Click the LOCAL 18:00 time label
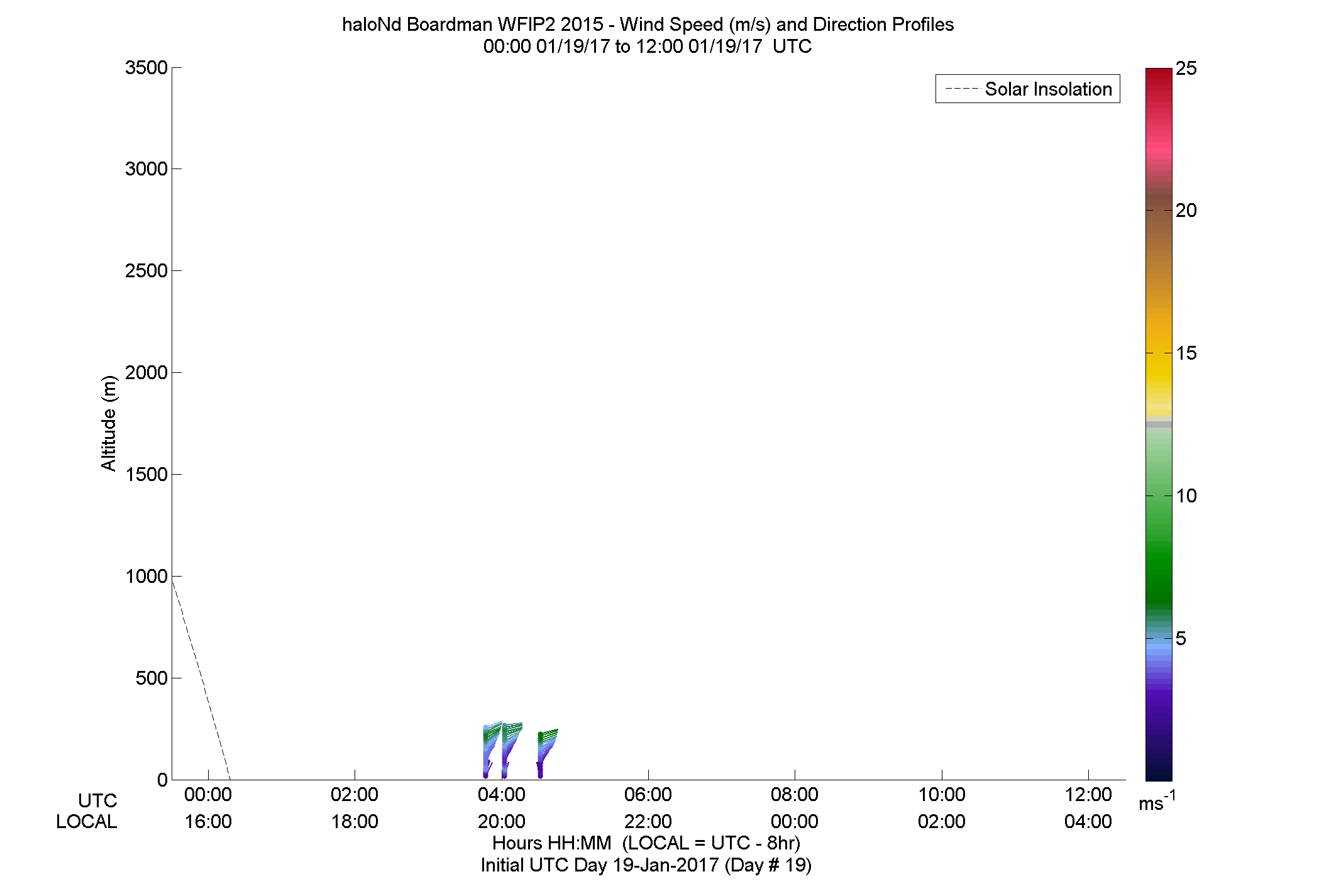Image resolution: width=1319 pixels, height=896 pixels. point(355,822)
